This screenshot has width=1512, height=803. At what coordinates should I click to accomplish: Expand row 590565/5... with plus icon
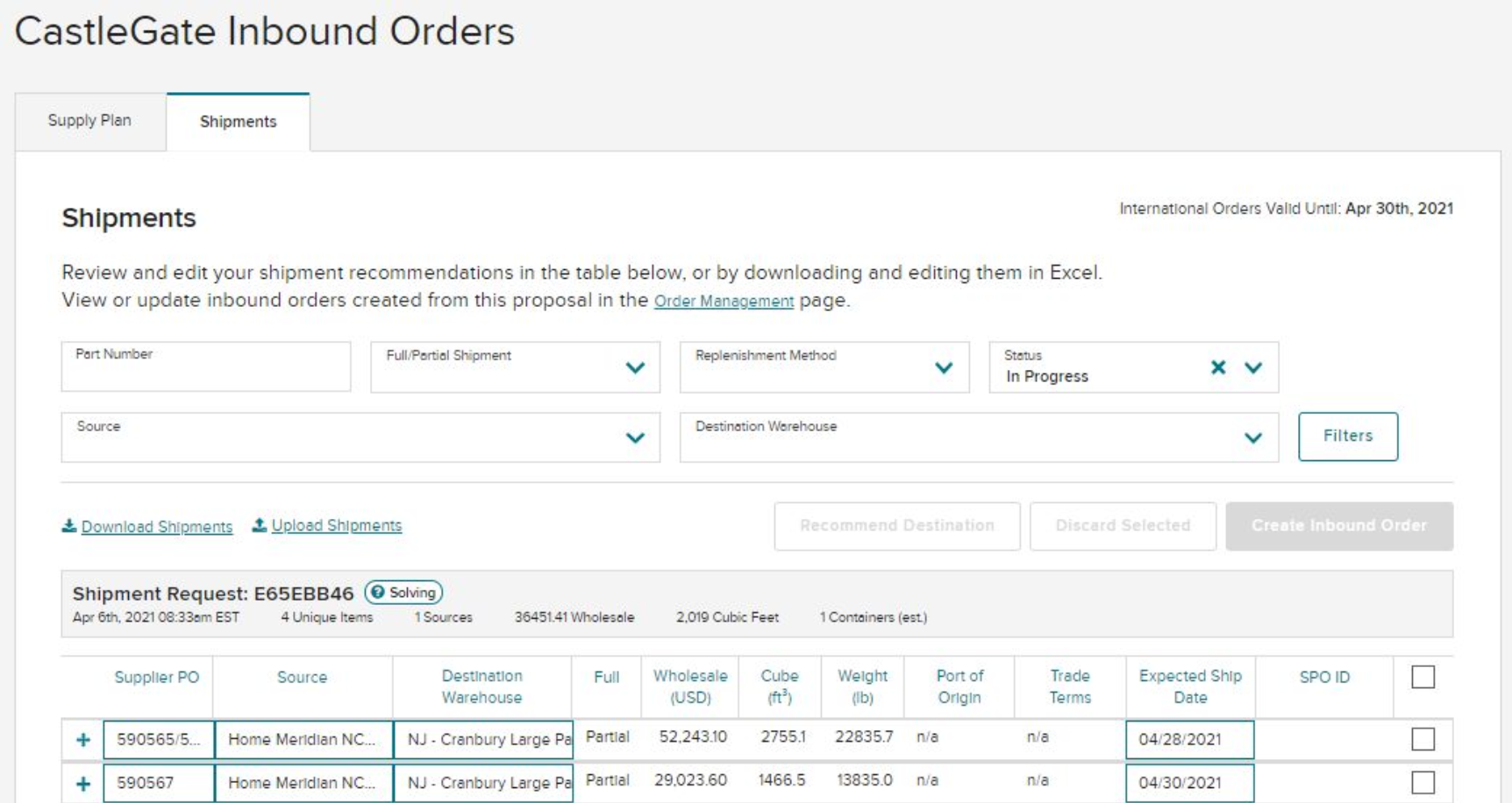pos(83,740)
